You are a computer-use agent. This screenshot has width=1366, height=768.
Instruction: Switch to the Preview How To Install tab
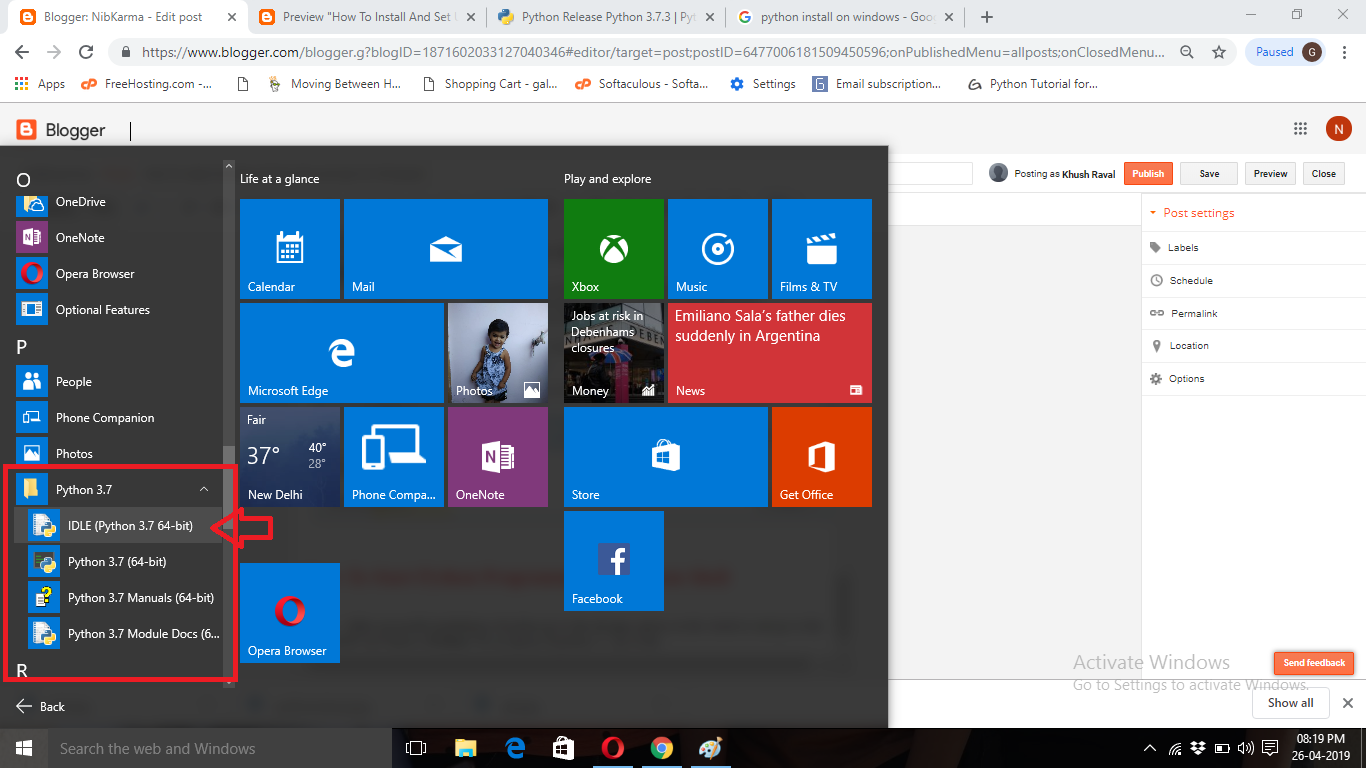coord(365,17)
